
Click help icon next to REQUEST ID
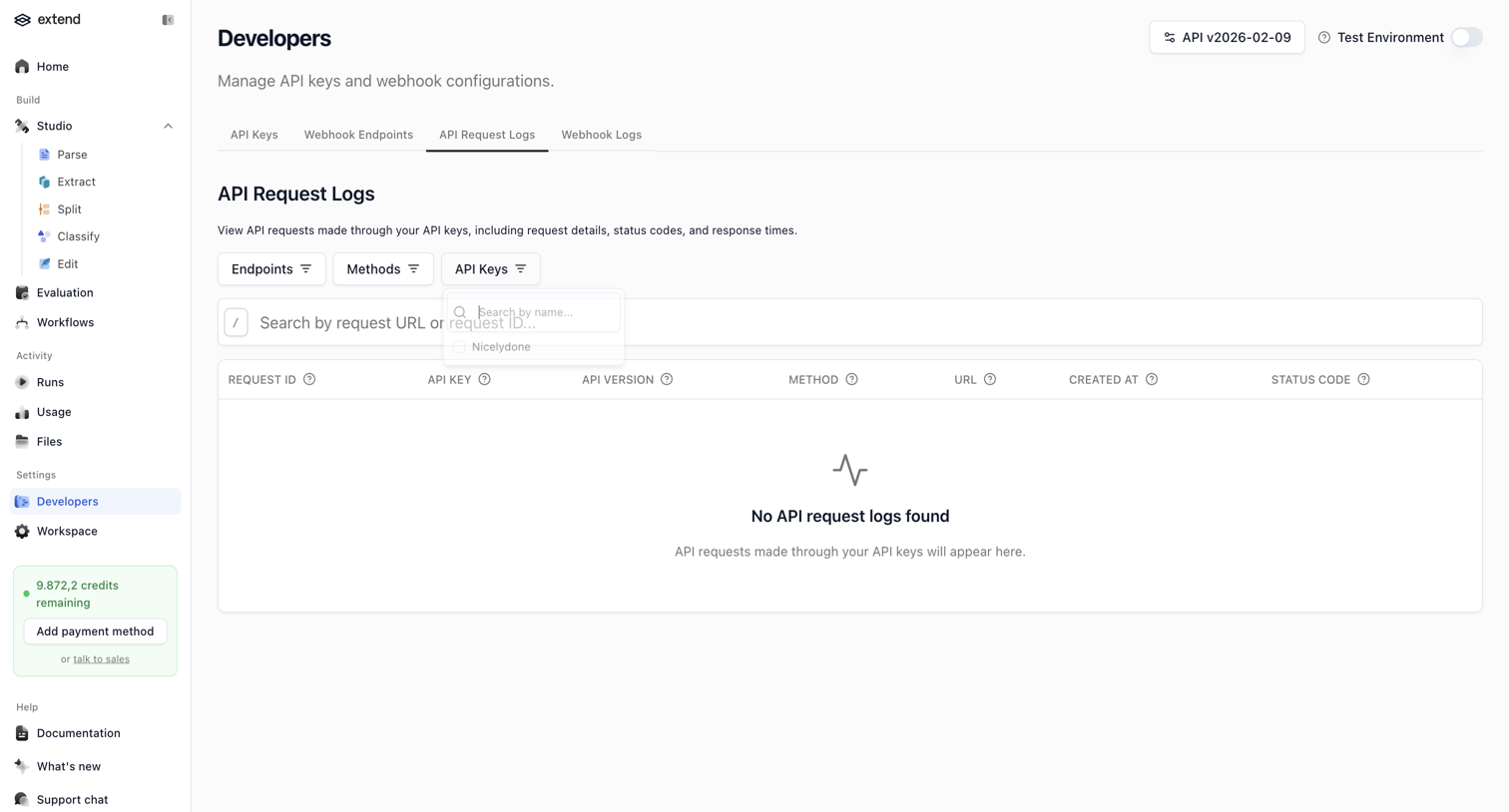pyautogui.click(x=309, y=379)
